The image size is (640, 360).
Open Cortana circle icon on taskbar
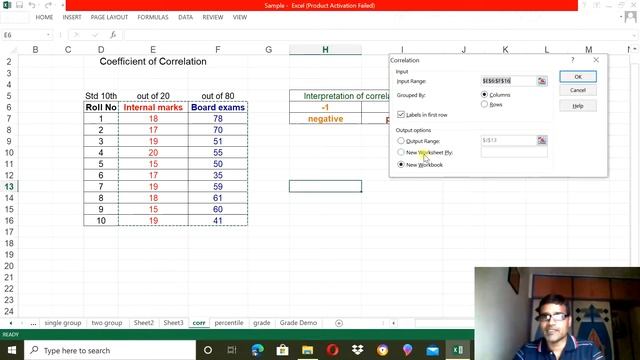pos(208,350)
